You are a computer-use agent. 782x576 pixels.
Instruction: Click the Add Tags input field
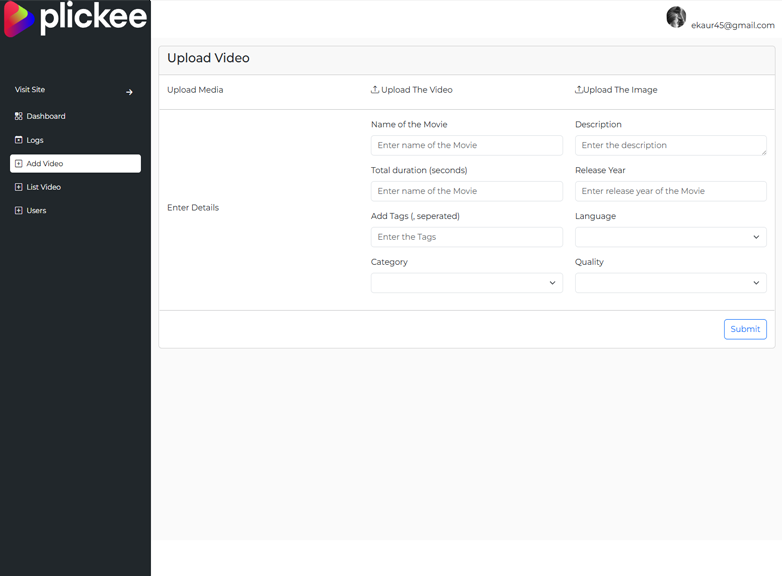click(466, 237)
